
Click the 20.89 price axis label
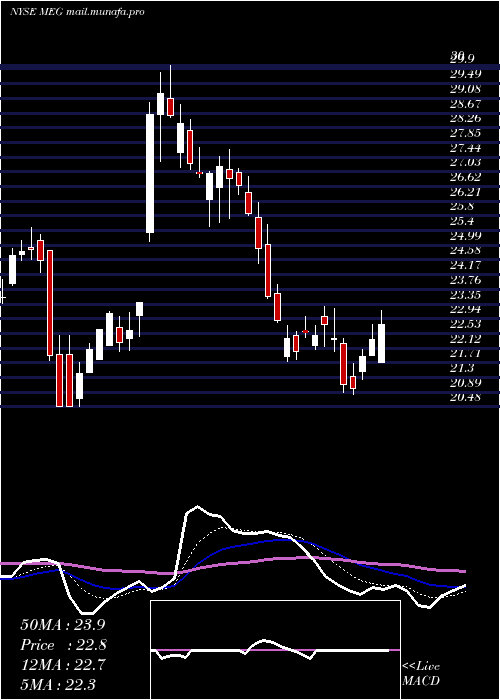pyautogui.click(x=466, y=383)
